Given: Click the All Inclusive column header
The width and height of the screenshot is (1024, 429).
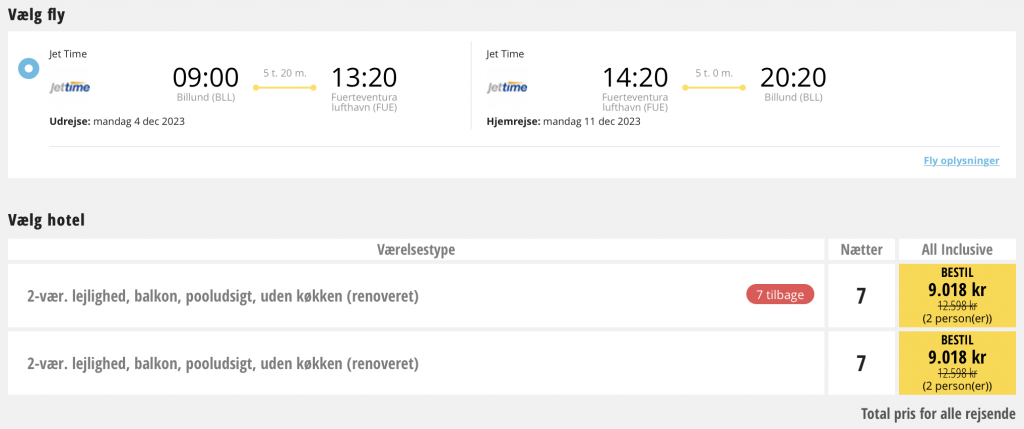Looking at the screenshot, I should 957,249.
